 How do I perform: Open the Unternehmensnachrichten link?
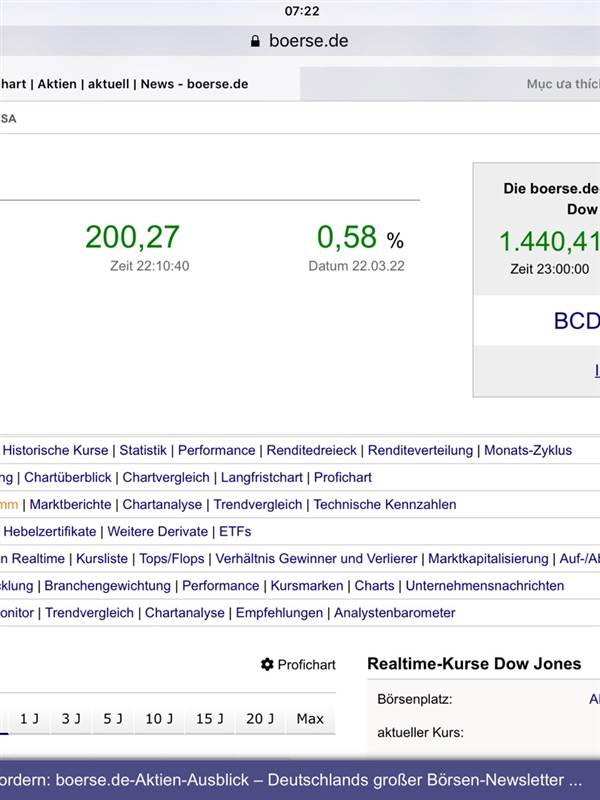point(485,586)
